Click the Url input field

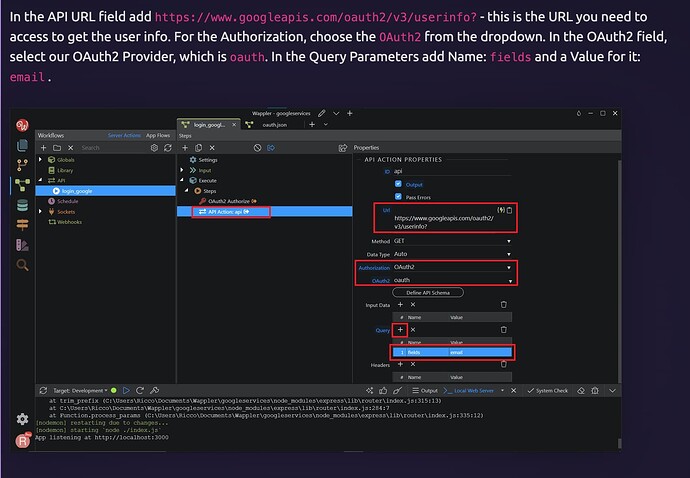coord(444,222)
